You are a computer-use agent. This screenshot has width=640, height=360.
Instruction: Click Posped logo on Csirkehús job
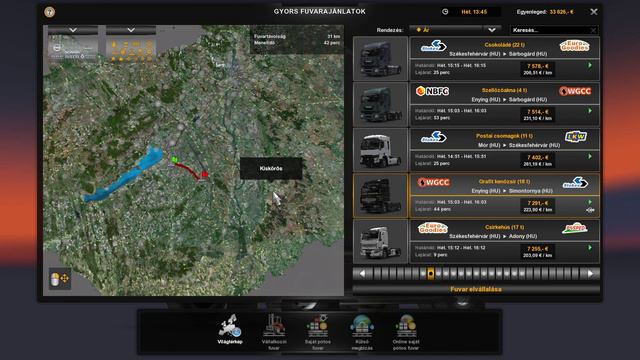[x=575, y=228]
